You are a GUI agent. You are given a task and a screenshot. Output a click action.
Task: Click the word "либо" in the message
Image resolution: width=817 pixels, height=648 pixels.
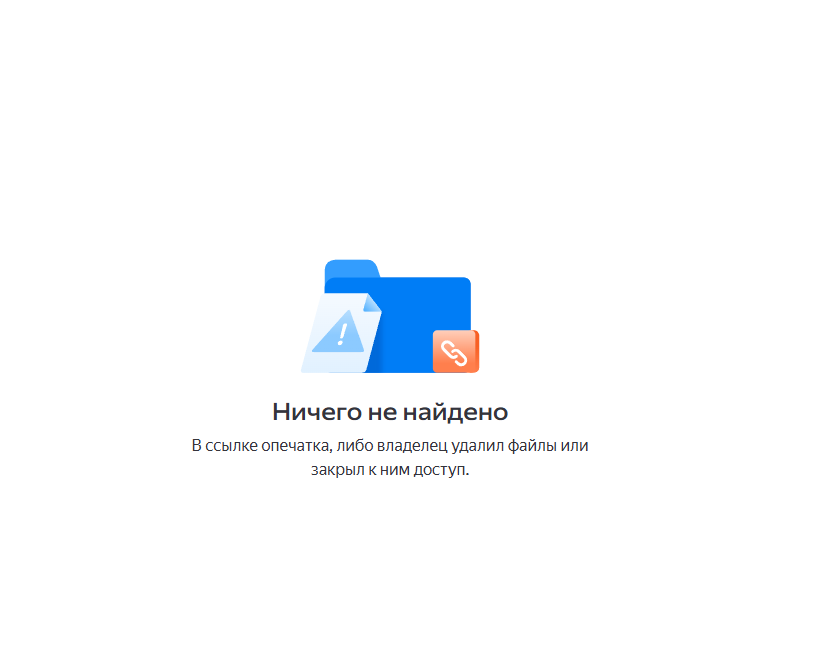(x=355, y=446)
